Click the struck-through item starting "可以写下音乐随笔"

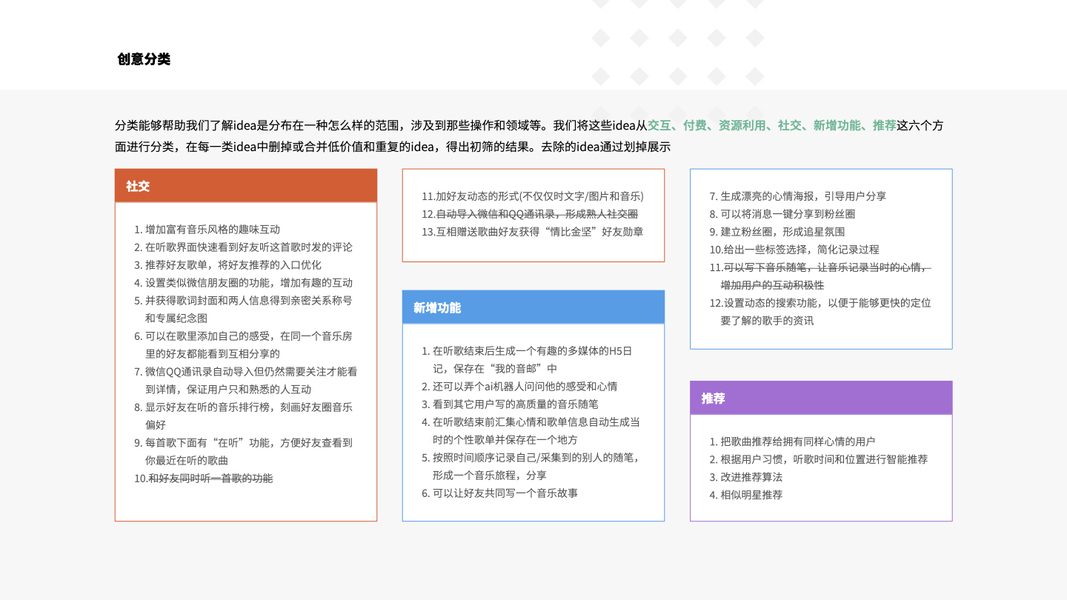coord(820,276)
